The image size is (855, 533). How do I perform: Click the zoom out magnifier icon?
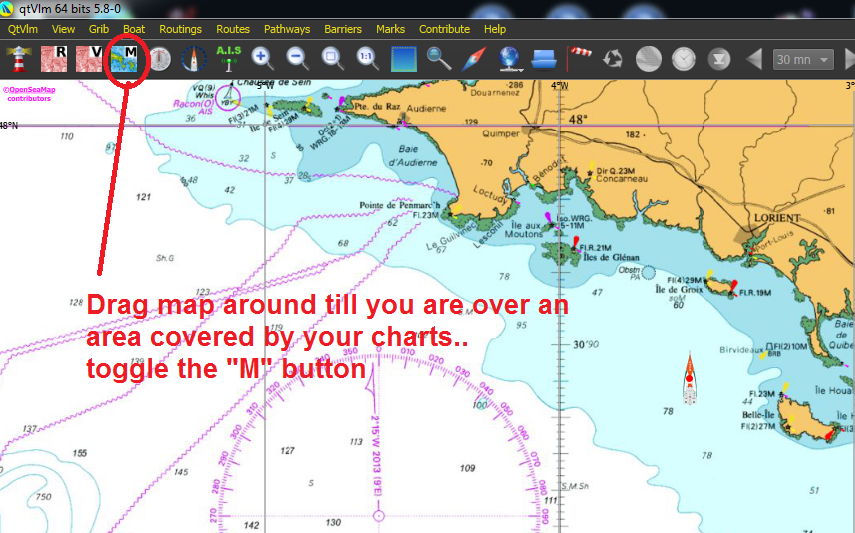pyautogui.click(x=298, y=58)
